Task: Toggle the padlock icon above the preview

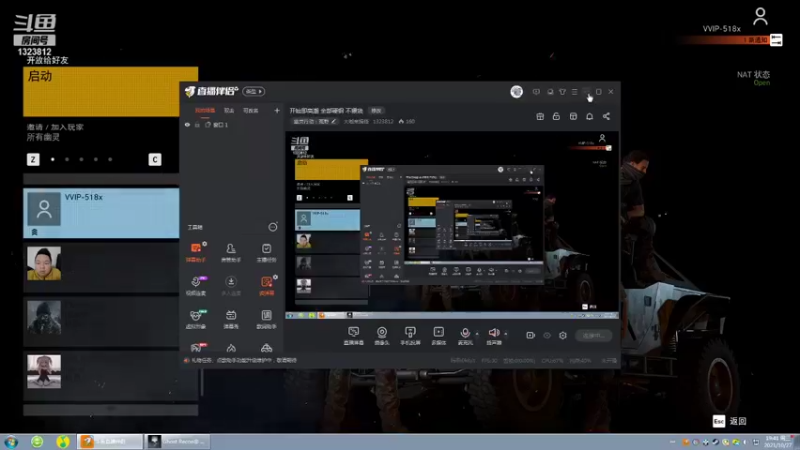Action: click(x=556, y=116)
